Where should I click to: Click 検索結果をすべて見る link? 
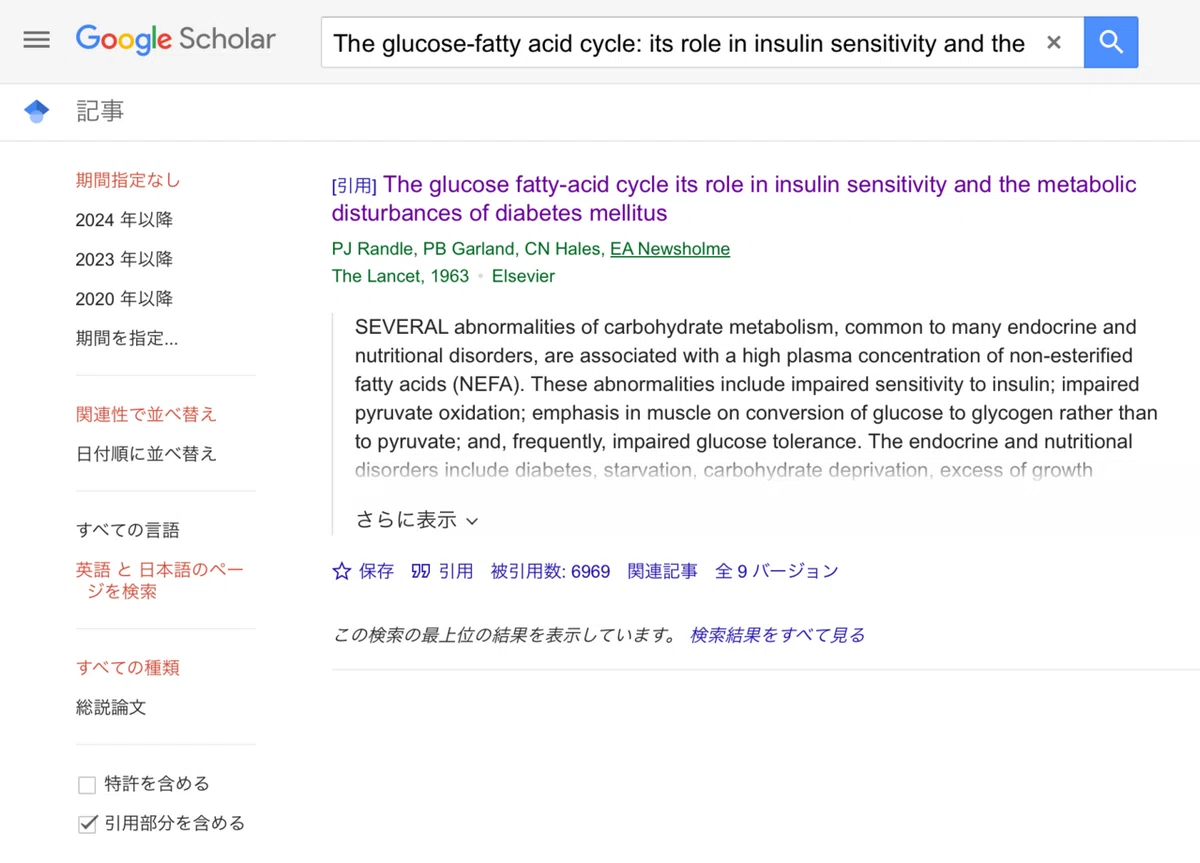[x=777, y=635]
